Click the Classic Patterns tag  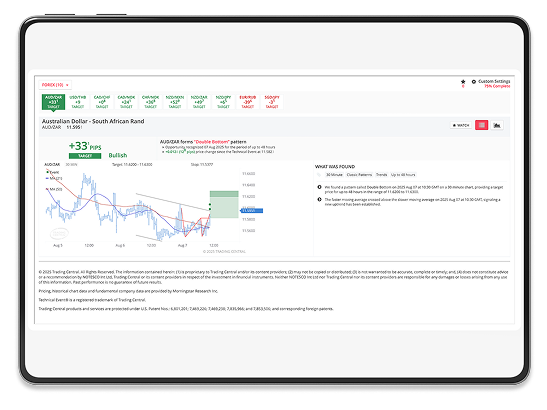click(x=359, y=175)
